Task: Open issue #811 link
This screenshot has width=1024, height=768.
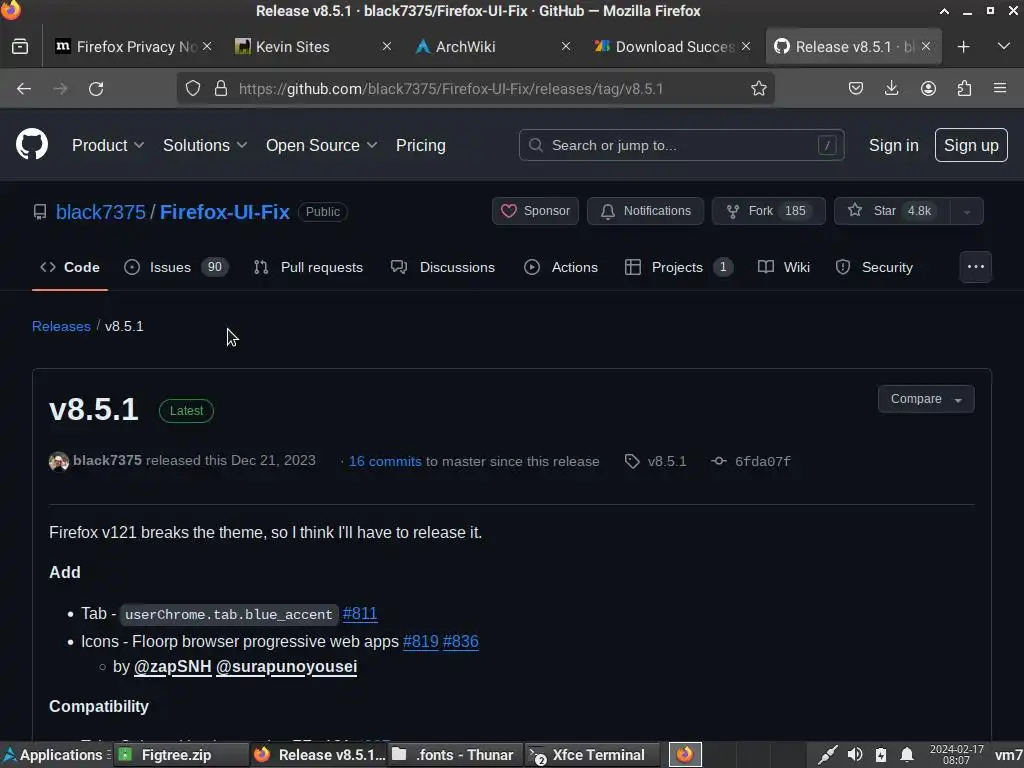Action: [360, 613]
